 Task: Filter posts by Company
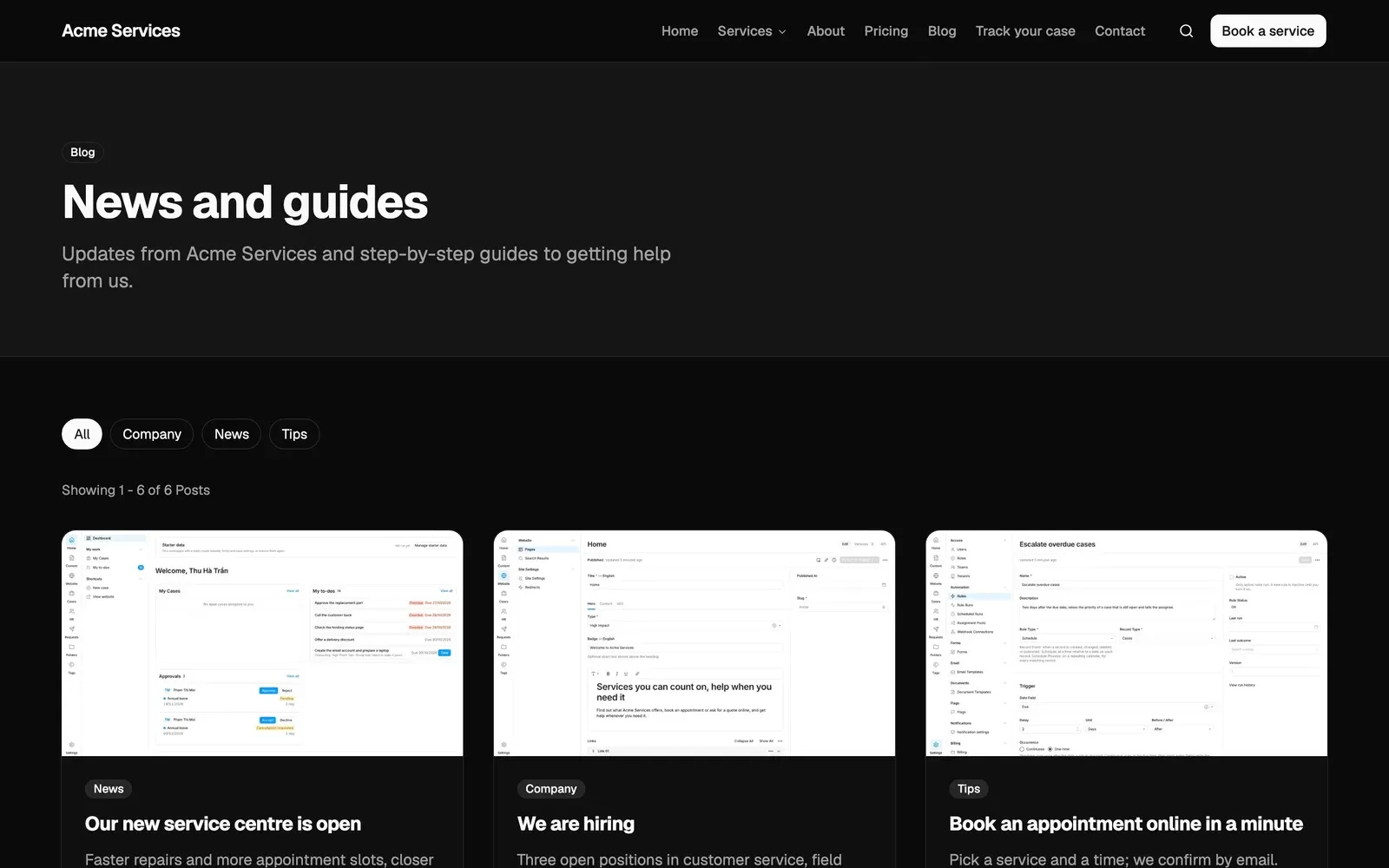(152, 434)
